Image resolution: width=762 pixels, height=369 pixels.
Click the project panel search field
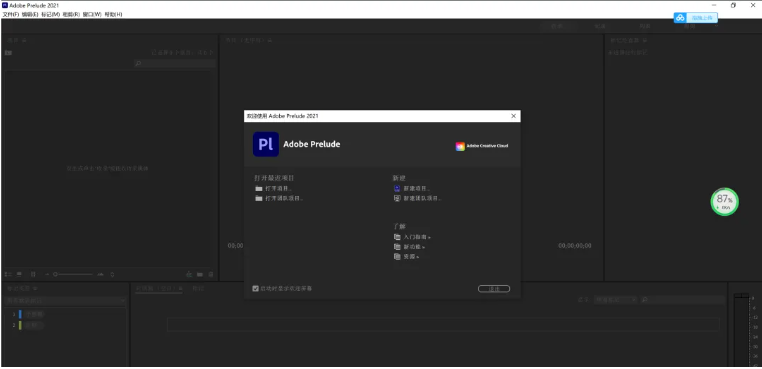pos(174,63)
